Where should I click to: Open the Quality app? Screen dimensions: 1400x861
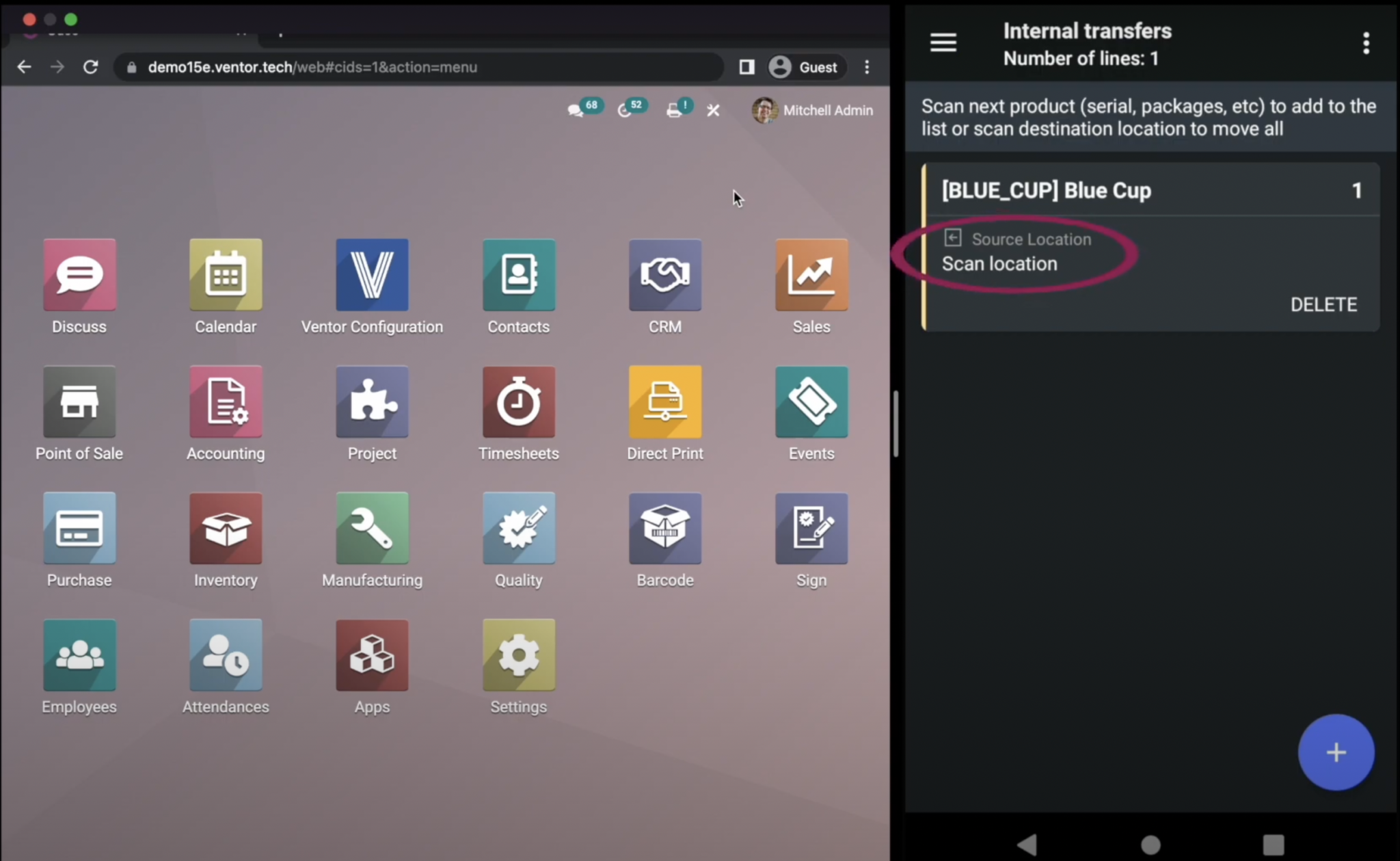point(518,528)
